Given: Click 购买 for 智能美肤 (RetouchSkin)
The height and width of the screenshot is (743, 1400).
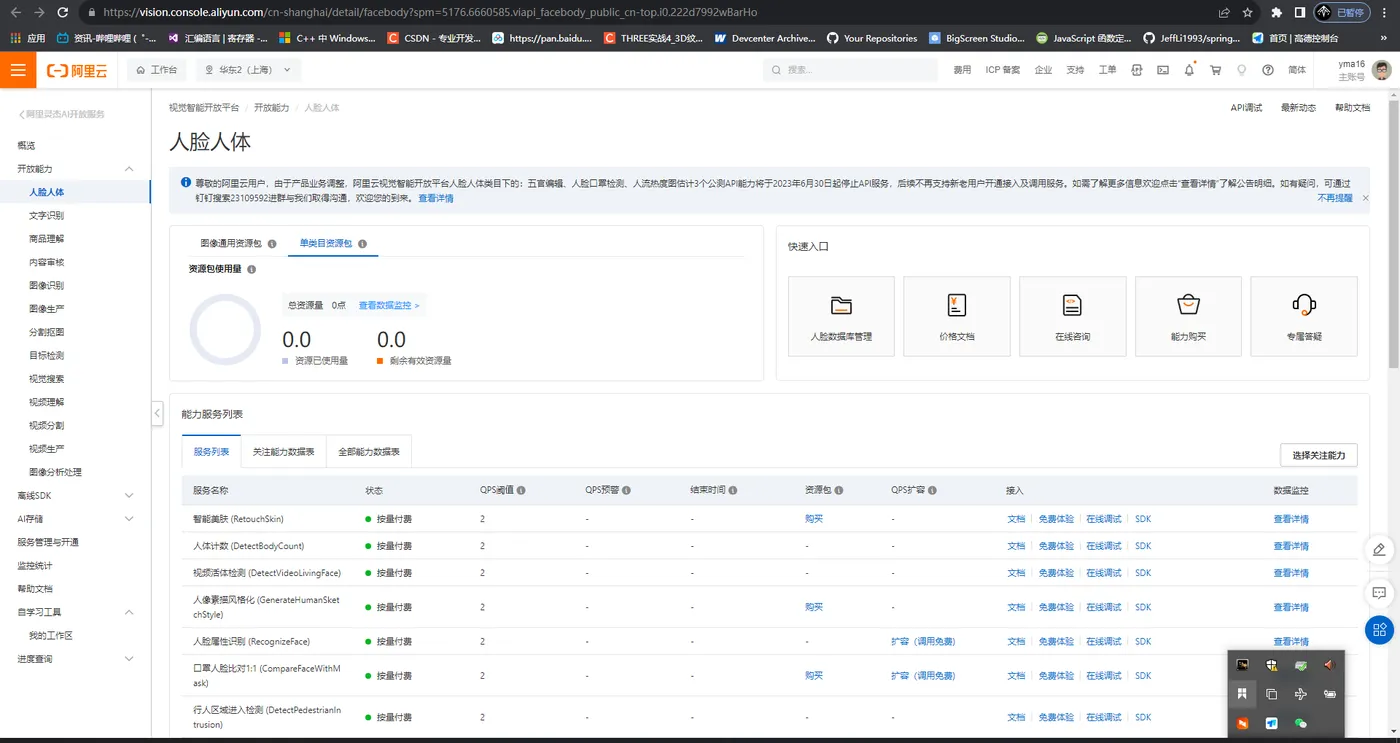Looking at the screenshot, I should pyautogui.click(x=814, y=519).
